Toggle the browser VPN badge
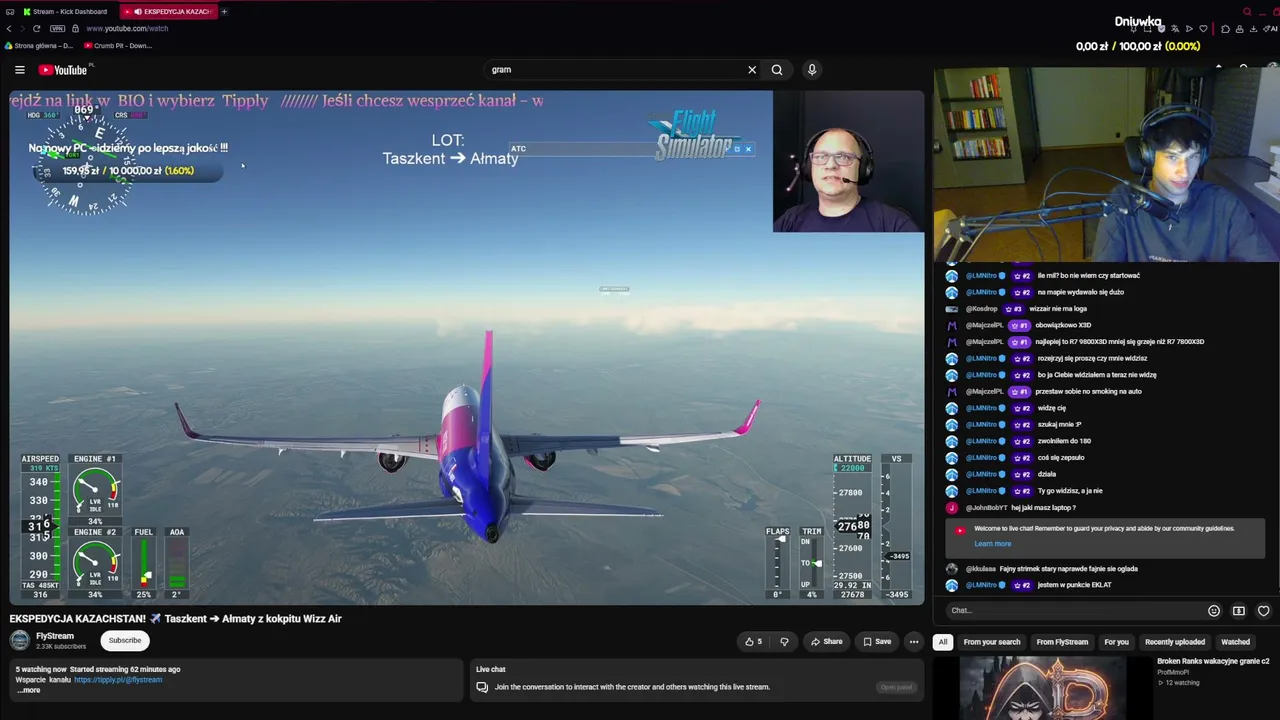 coord(57,29)
